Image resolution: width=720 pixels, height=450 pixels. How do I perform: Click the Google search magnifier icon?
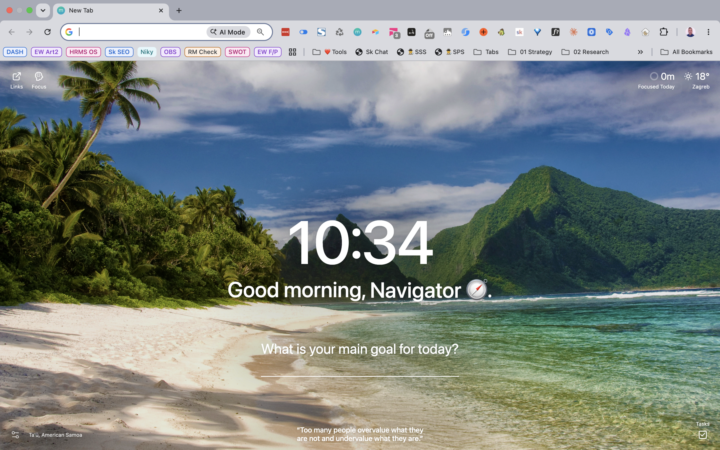[260, 32]
